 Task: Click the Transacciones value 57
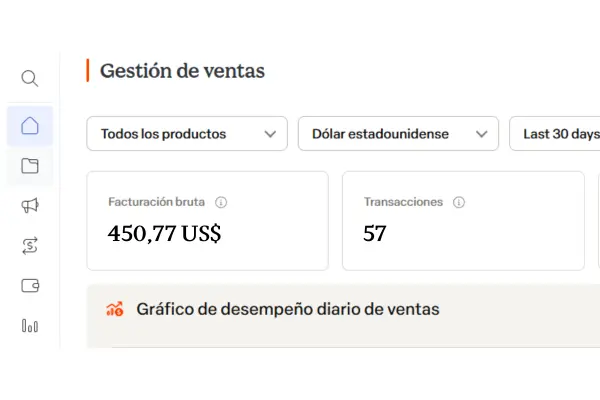click(375, 234)
